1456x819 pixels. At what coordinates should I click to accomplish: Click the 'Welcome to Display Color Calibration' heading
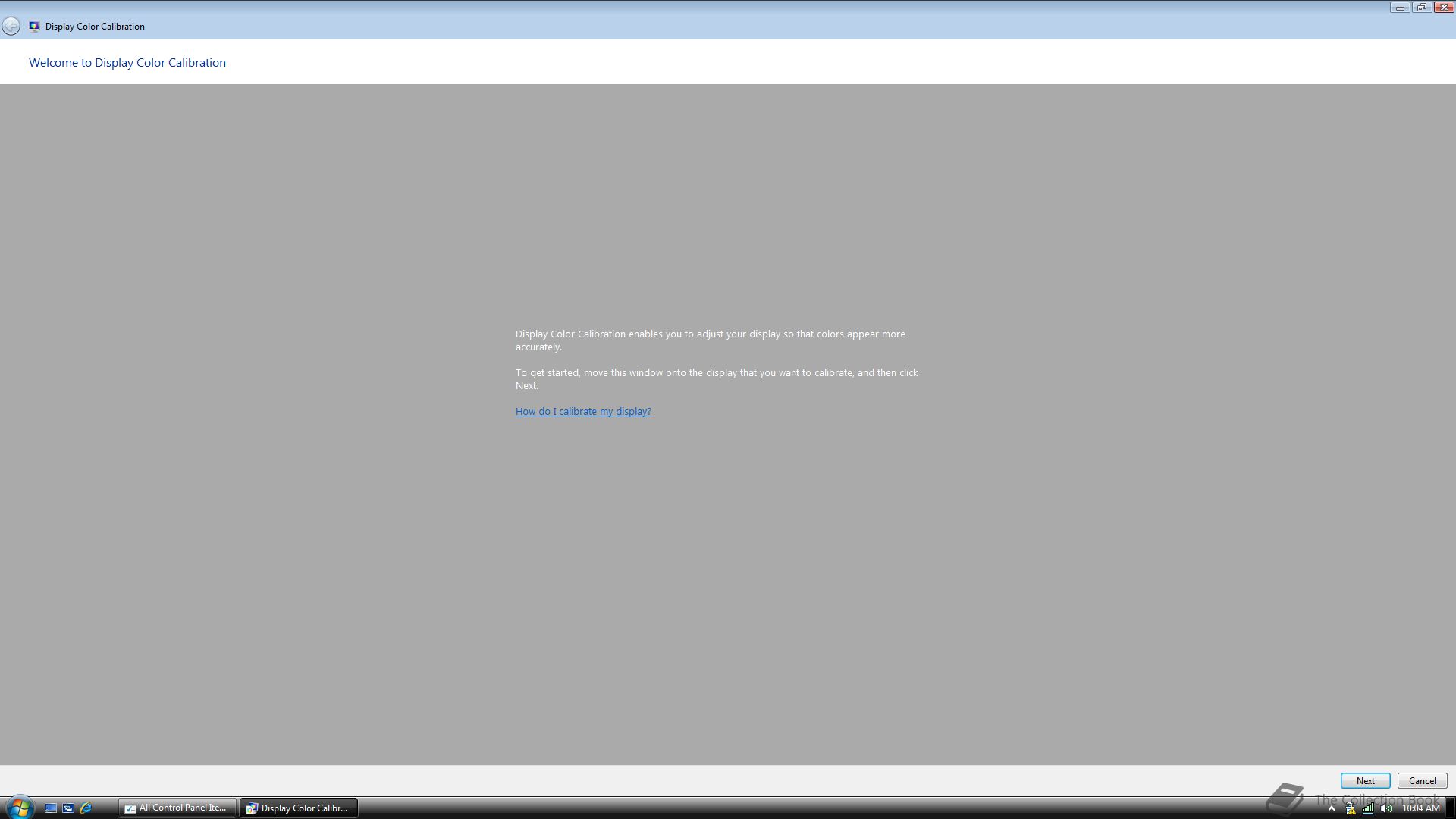(127, 62)
